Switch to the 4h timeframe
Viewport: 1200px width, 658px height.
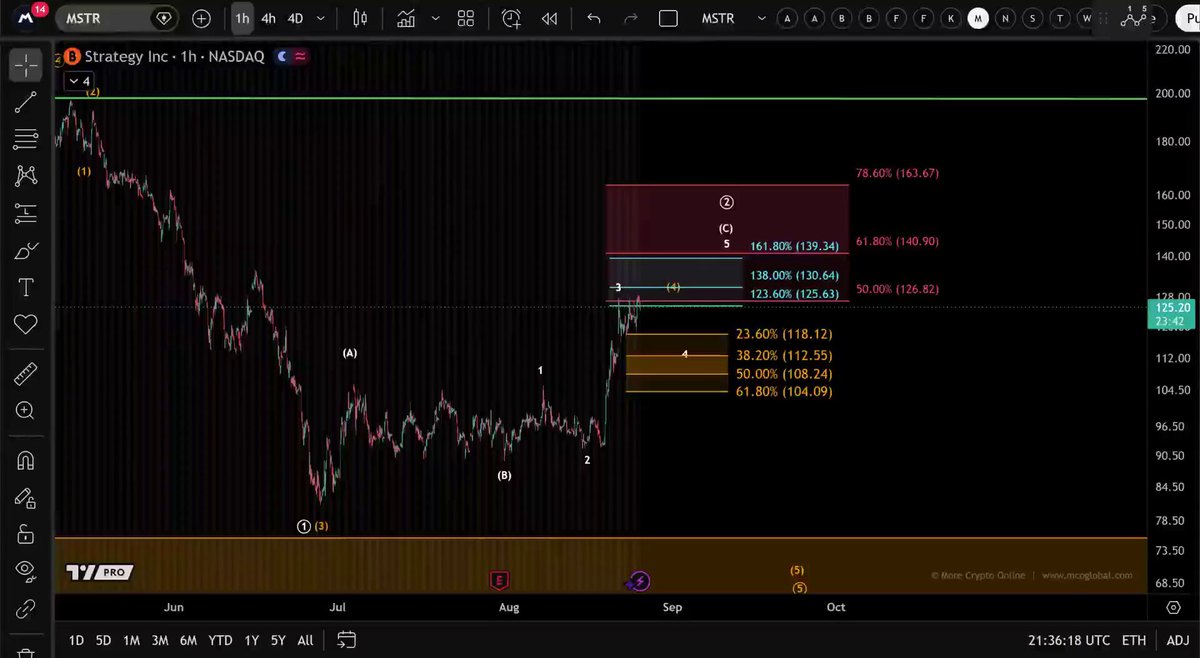pyautogui.click(x=268, y=18)
